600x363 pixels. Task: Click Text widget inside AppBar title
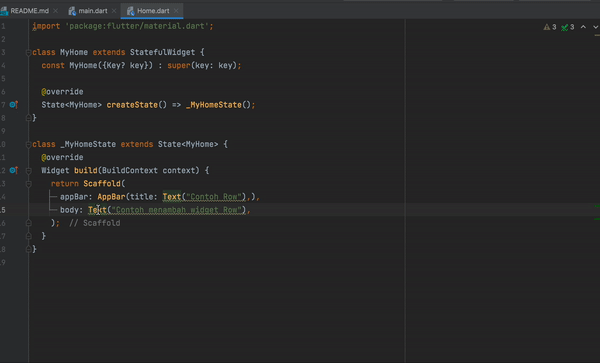(171, 197)
